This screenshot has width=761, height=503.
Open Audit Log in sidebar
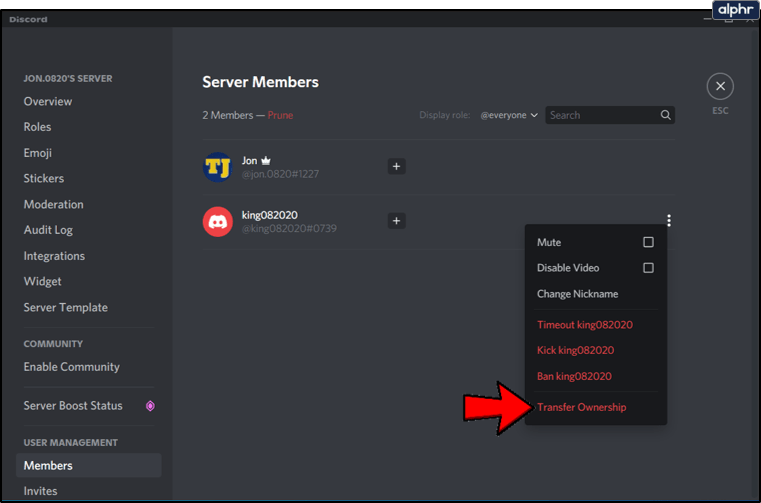47,230
